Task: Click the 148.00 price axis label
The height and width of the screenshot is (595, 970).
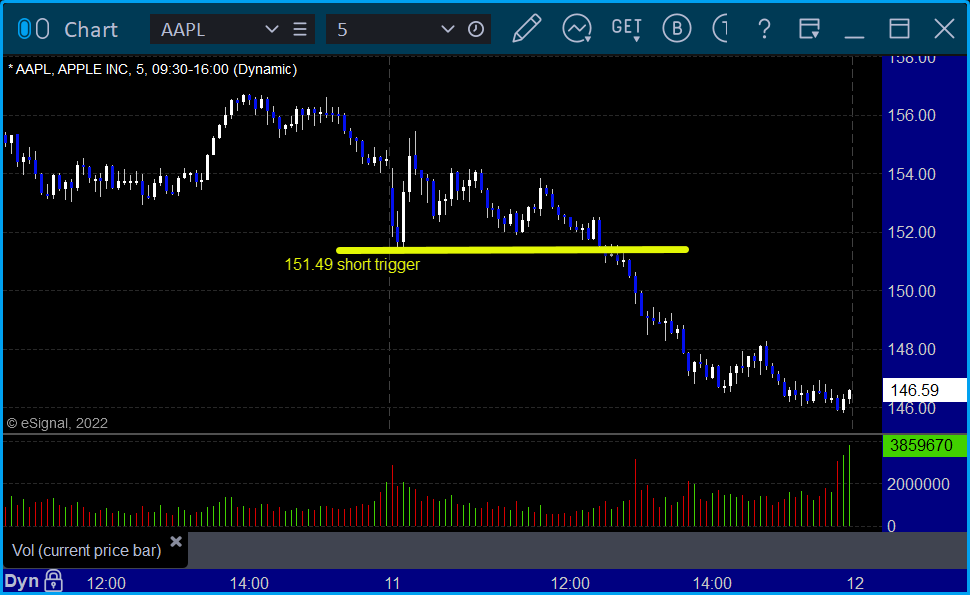Action: click(911, 349)
